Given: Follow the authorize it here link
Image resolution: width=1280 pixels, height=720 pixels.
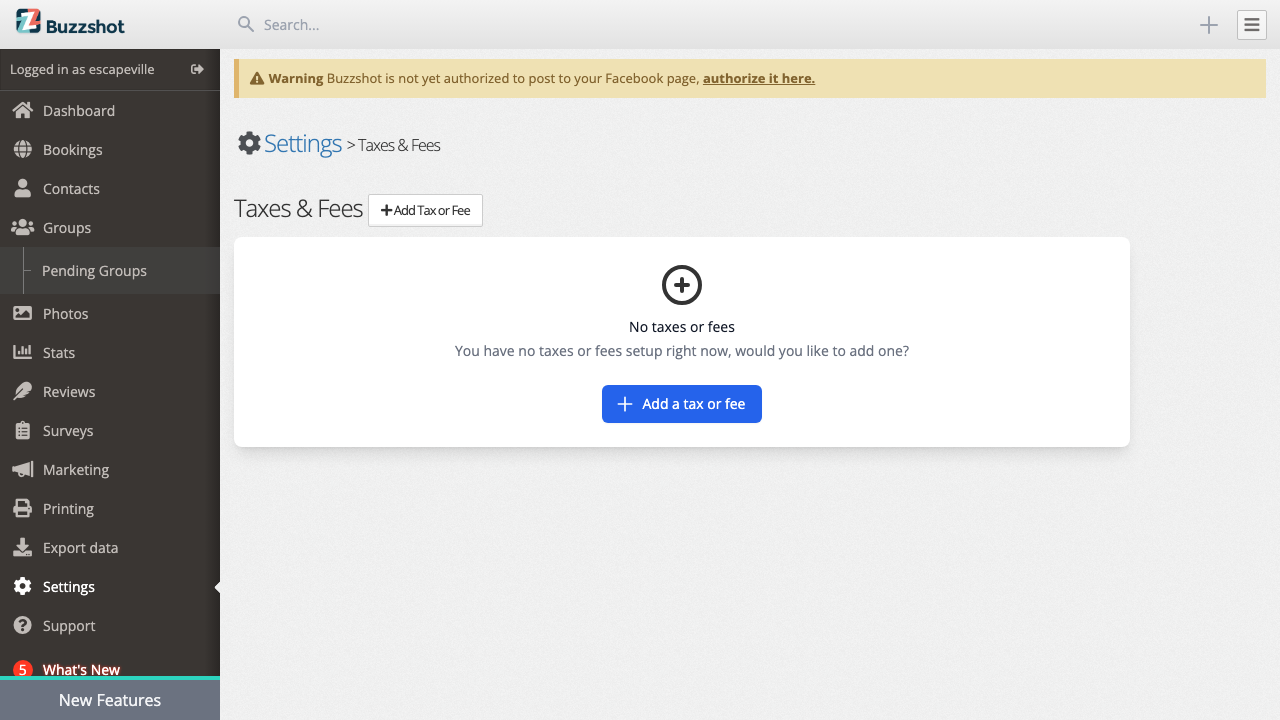Looking at the screenshot, I should point(758,77).
